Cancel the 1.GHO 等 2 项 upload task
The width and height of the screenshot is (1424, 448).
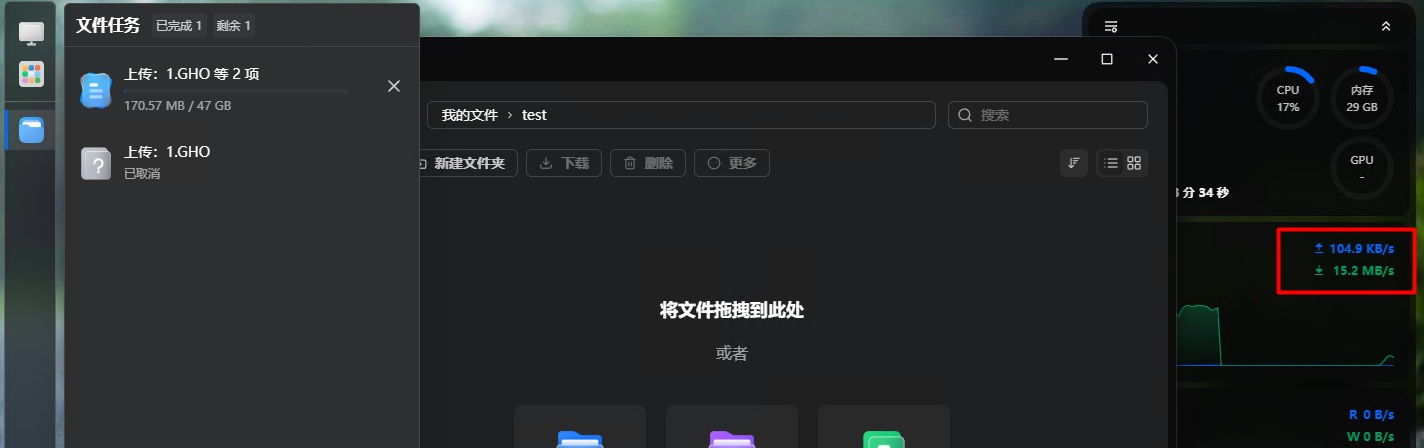(x=394, y=86)
